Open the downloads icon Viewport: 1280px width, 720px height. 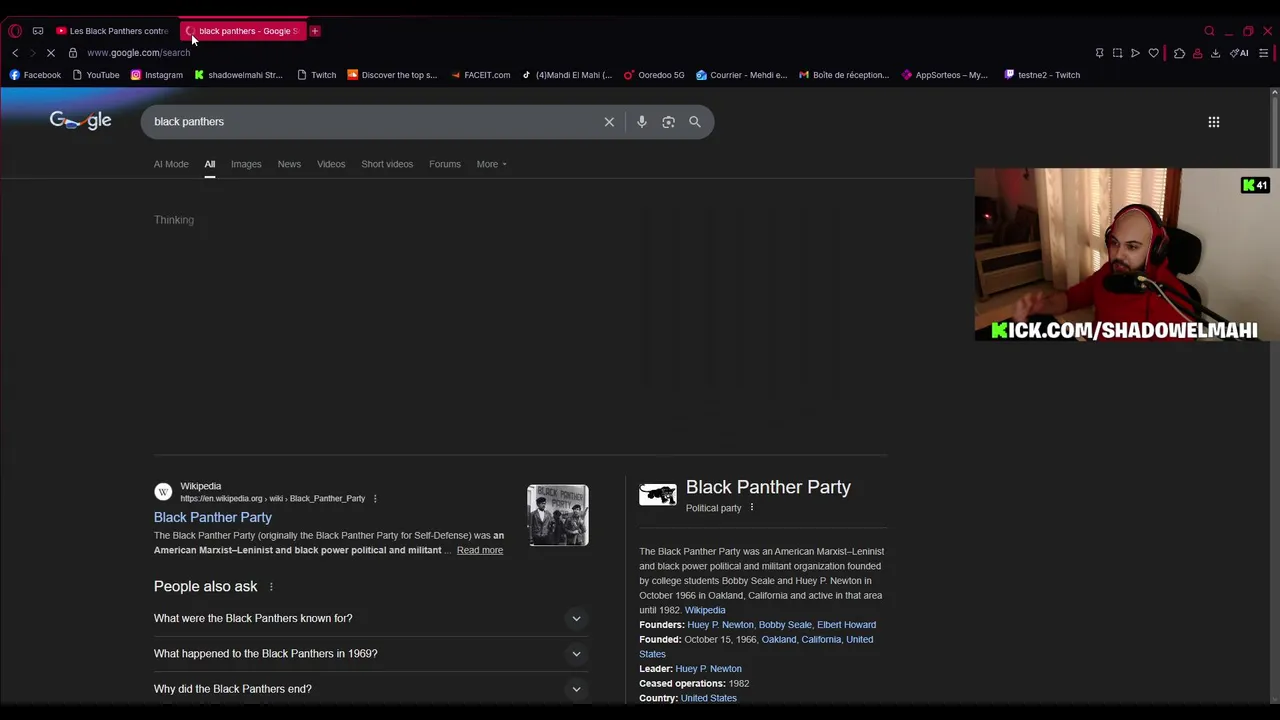click(x=1215, y=53)
